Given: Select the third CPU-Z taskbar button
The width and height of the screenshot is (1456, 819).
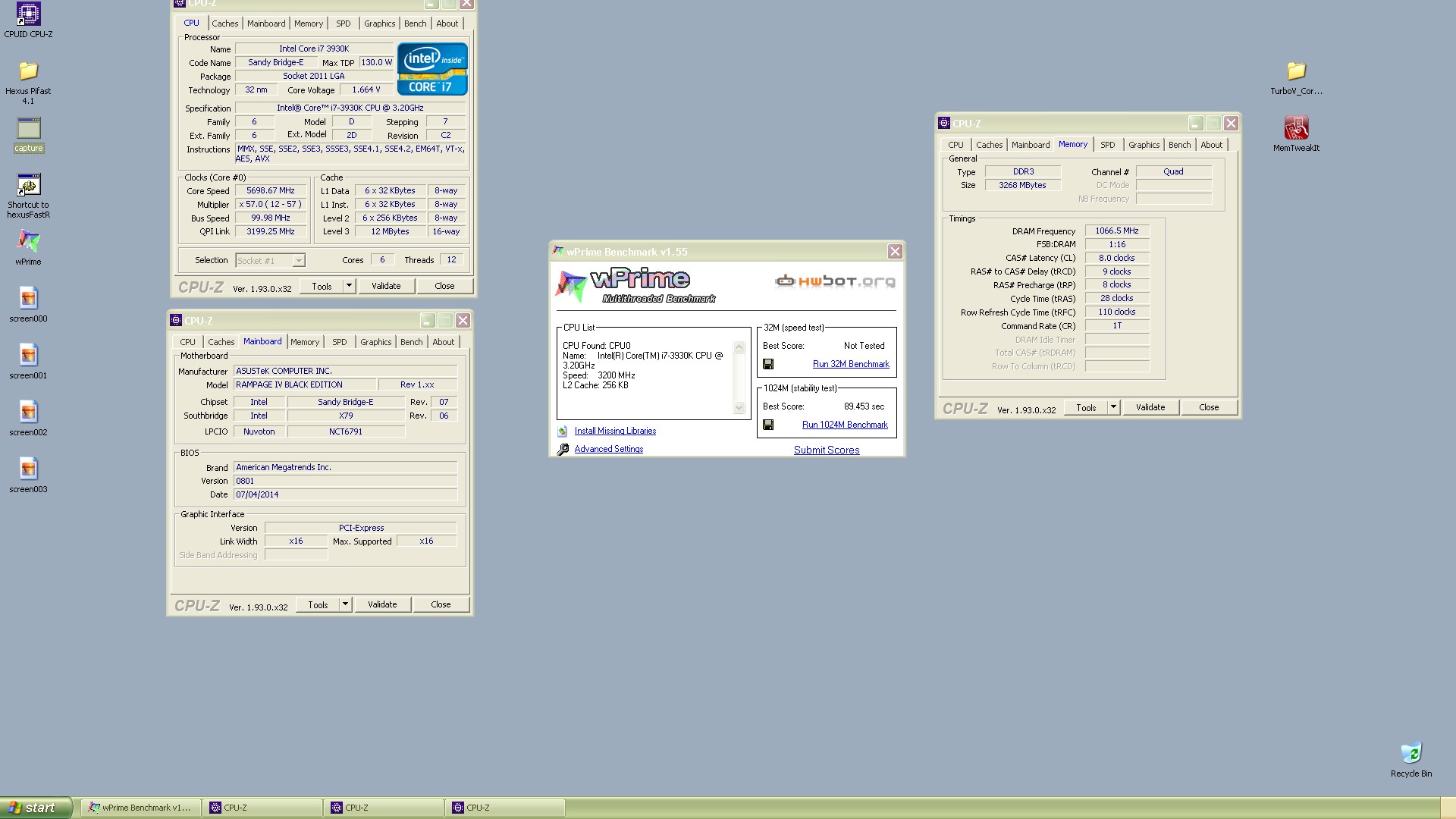Looking at the screenshot, I should [x=505, y=808].
